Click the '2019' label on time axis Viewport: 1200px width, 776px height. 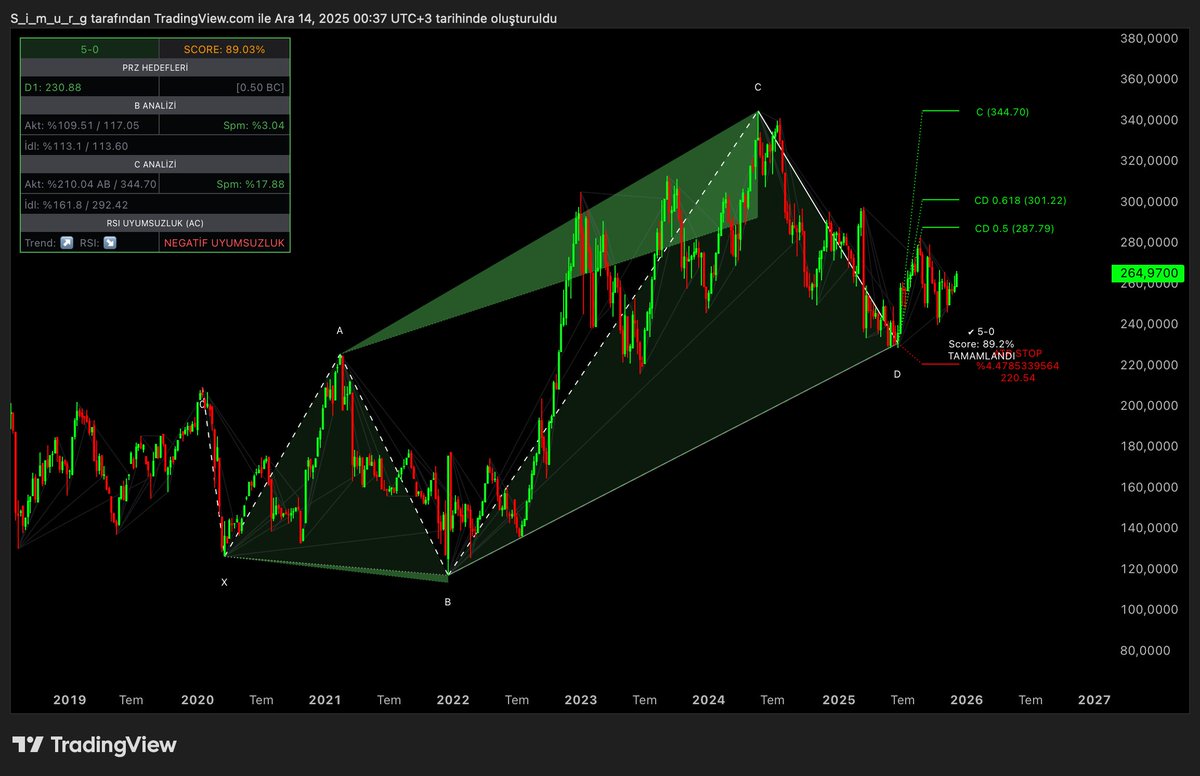coord(68,700)
